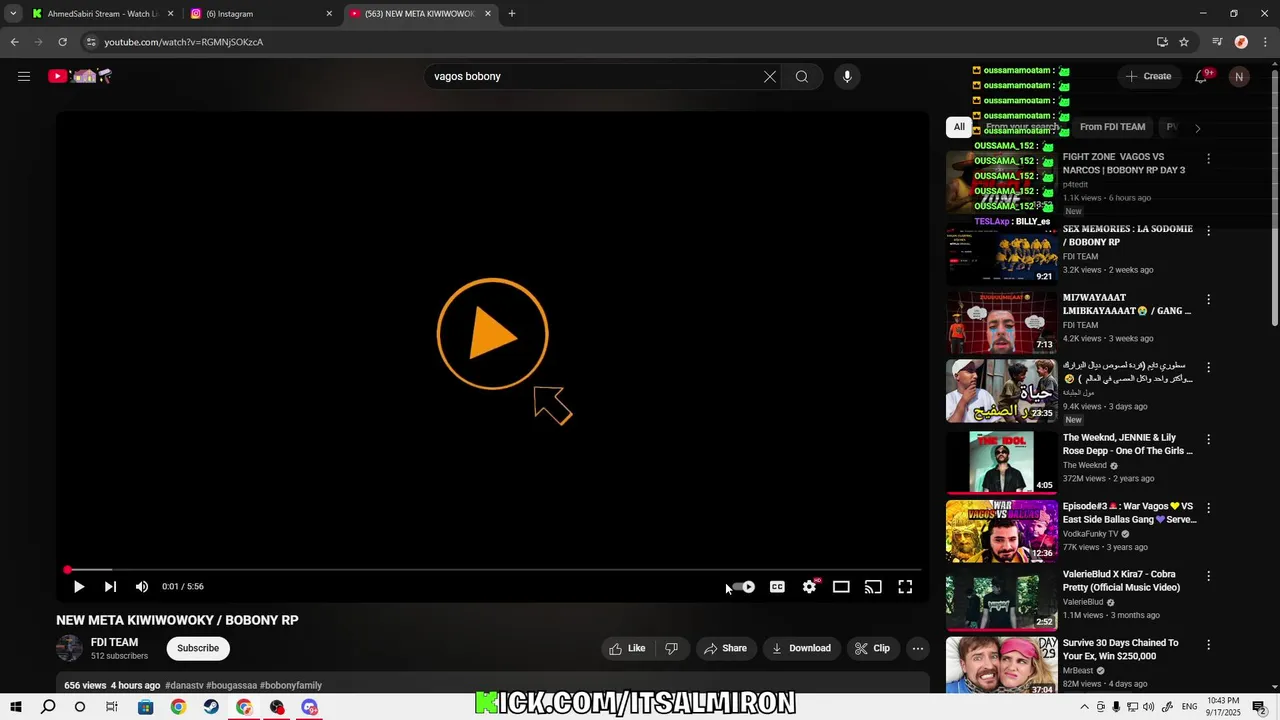Subscribe to FDI TEAM

pyautogui.click(x=198, y=648)
